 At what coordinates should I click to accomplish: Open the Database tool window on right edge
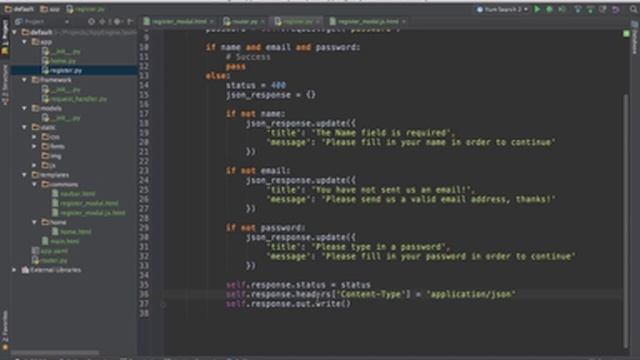tap(635, 38)
